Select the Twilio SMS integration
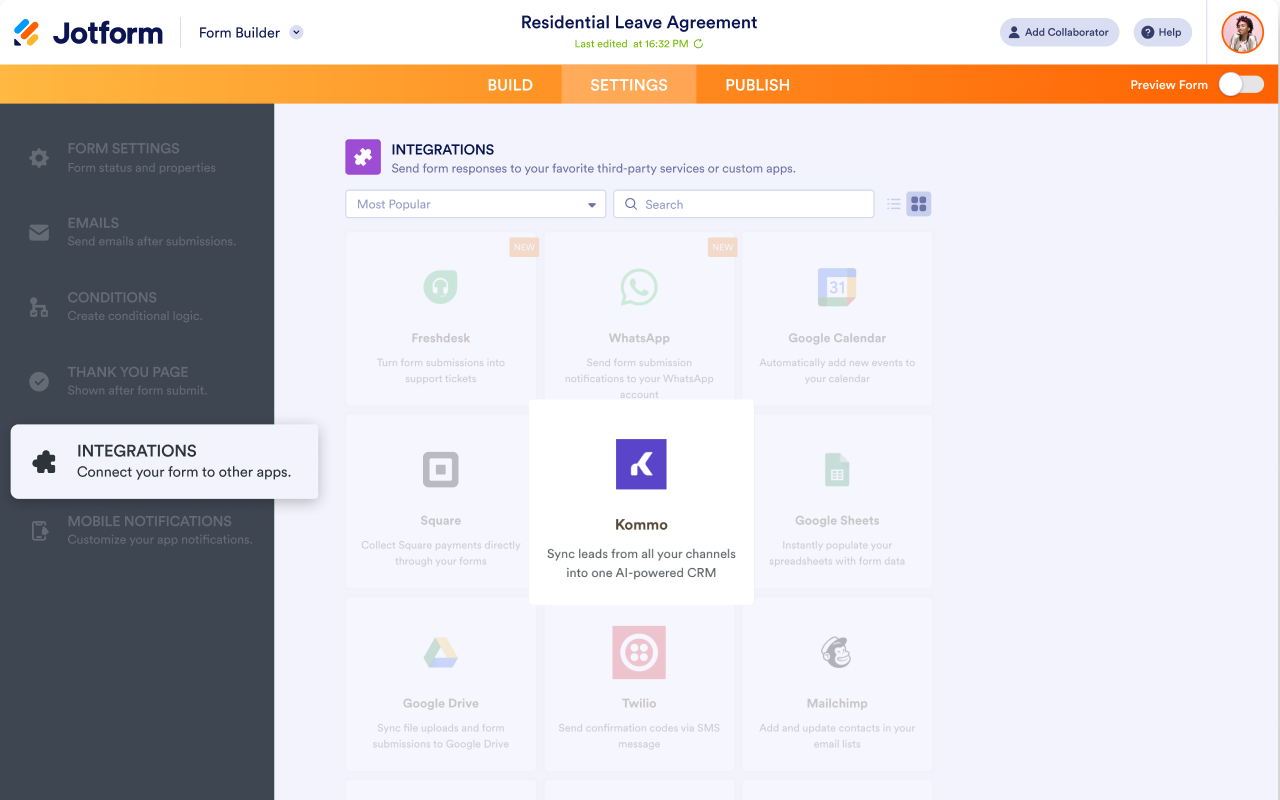 click(x=639, y=684)
